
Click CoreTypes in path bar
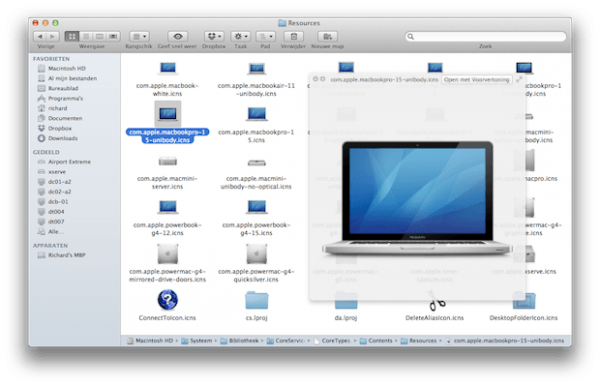(x=332, y=341)
